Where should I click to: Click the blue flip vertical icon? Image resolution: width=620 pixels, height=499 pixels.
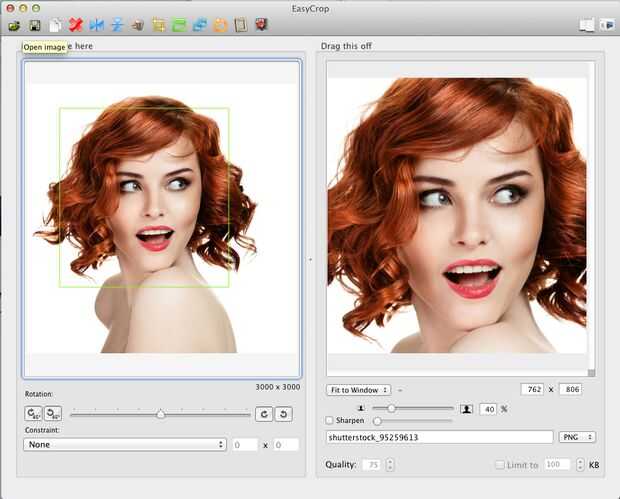(117, 25)
